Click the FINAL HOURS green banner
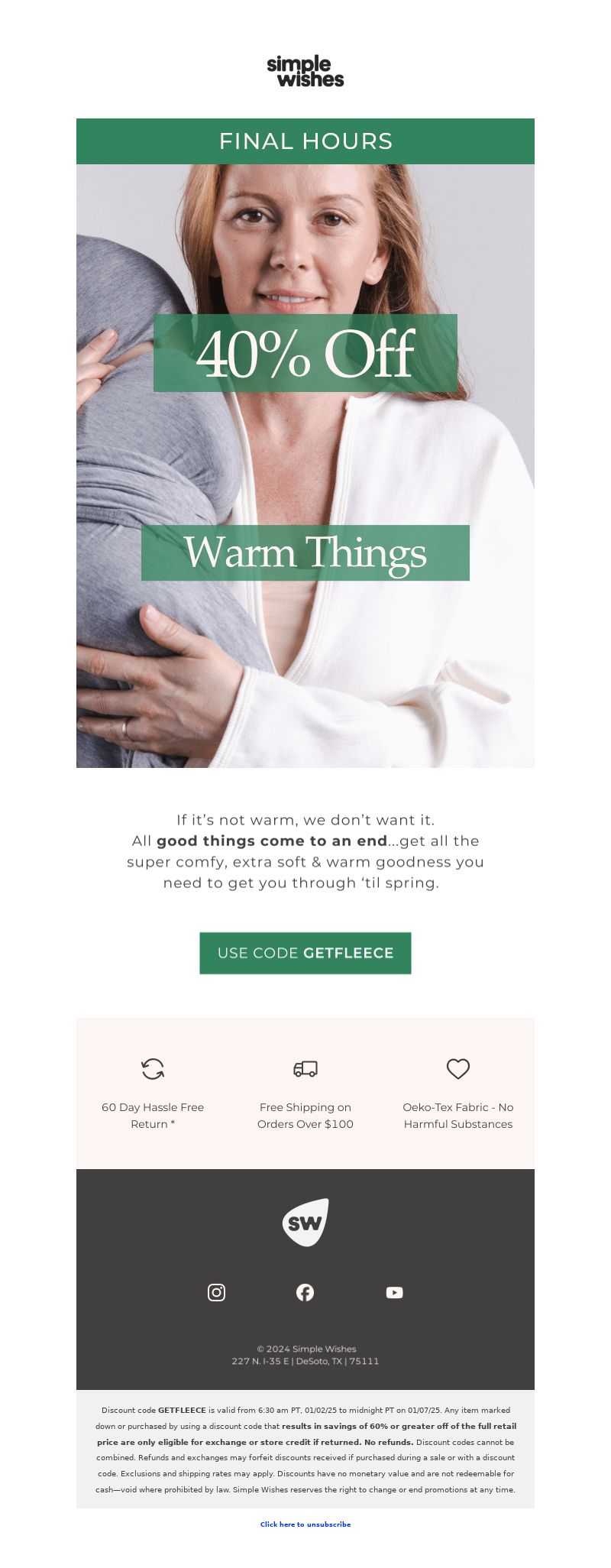 tap(305, 141)
